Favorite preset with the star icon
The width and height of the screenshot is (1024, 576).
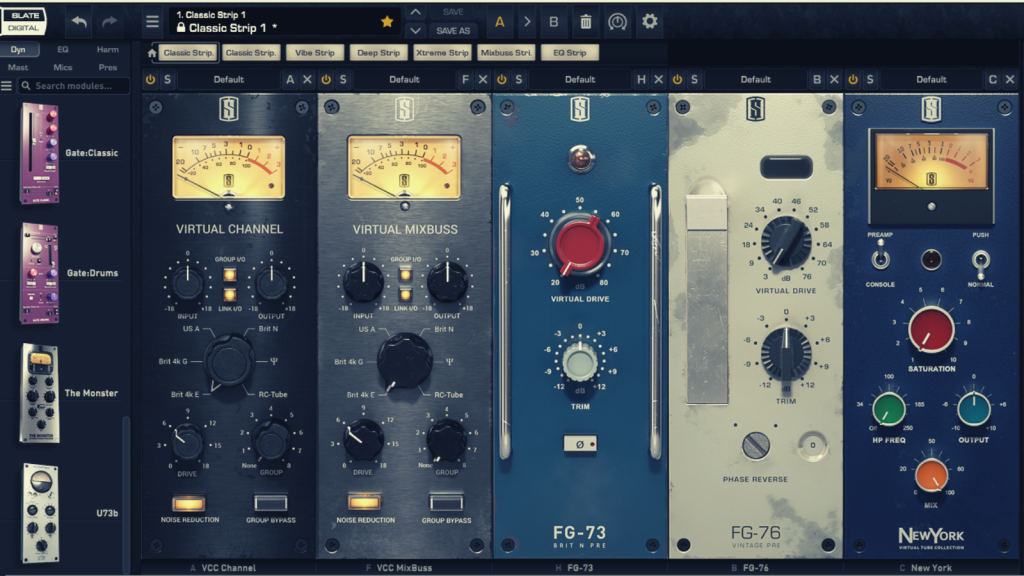387,22
